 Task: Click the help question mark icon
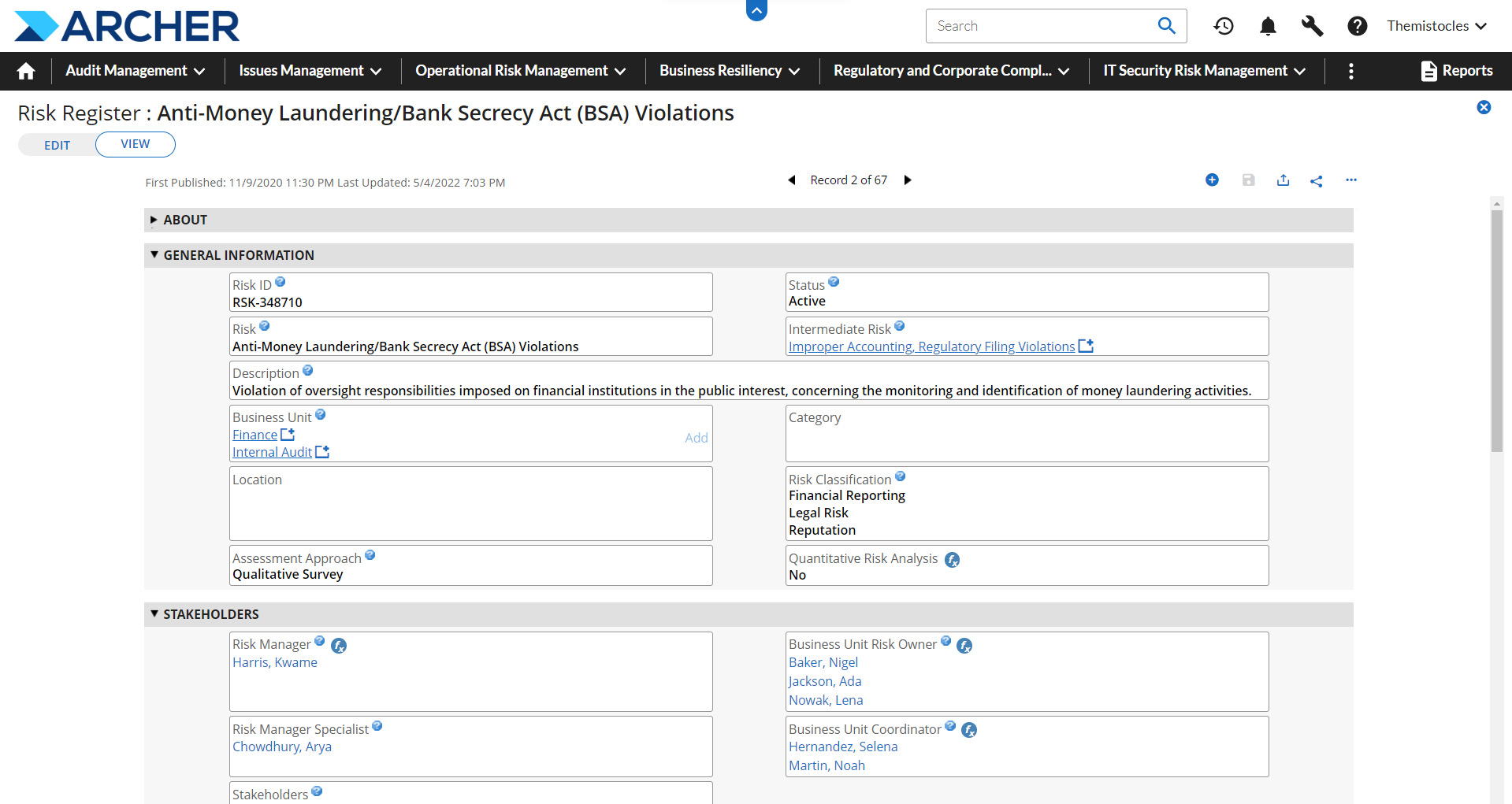[1356, 26]
